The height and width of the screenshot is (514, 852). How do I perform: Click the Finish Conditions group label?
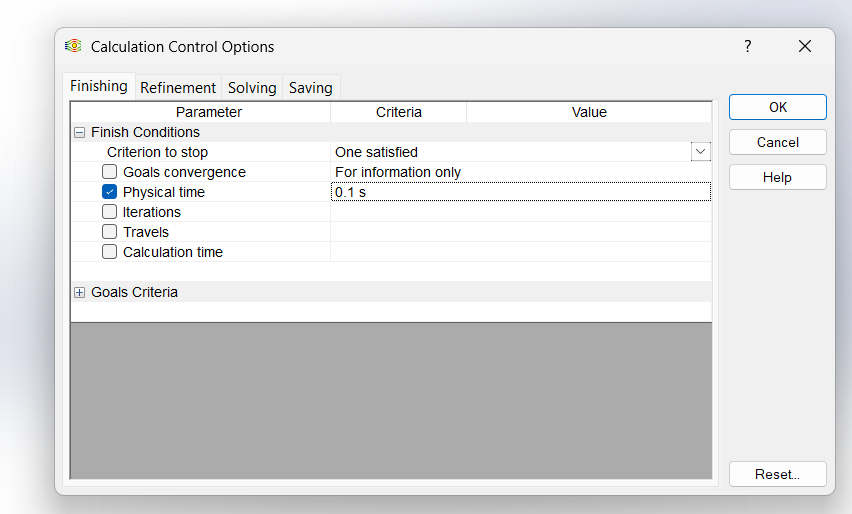[x=145, y=132]
